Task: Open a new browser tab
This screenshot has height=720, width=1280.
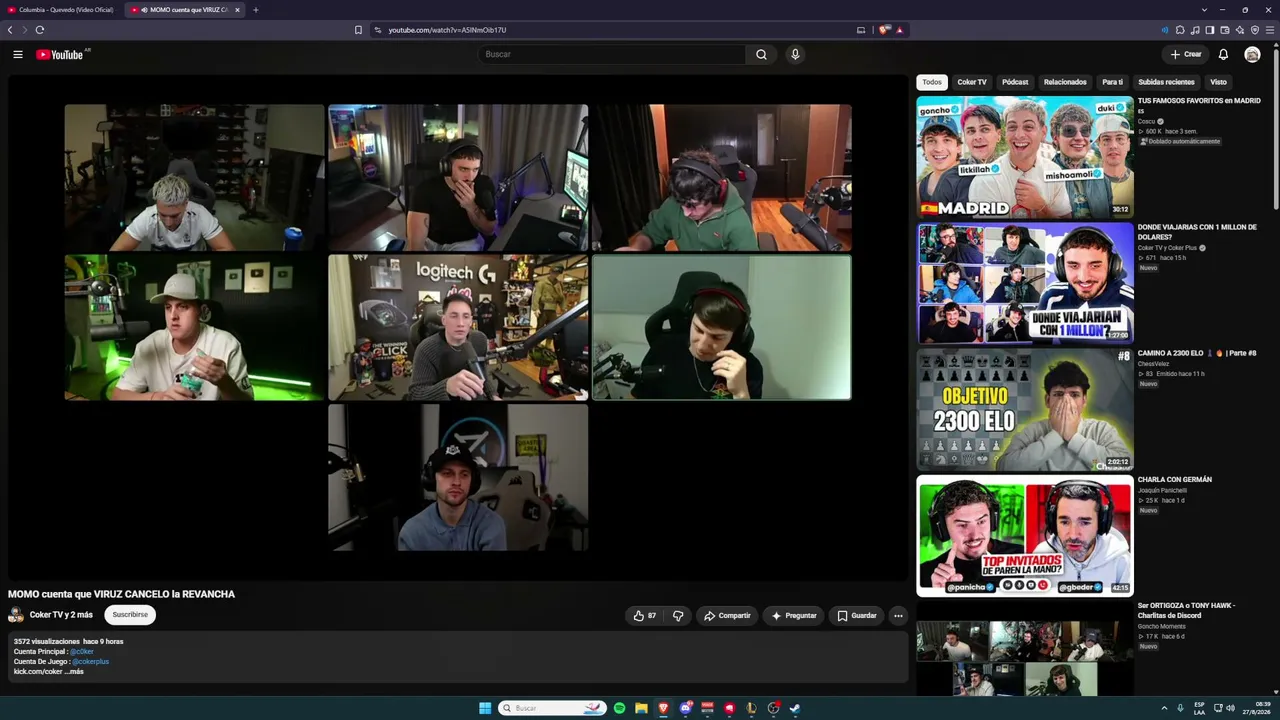Action: 255,10
